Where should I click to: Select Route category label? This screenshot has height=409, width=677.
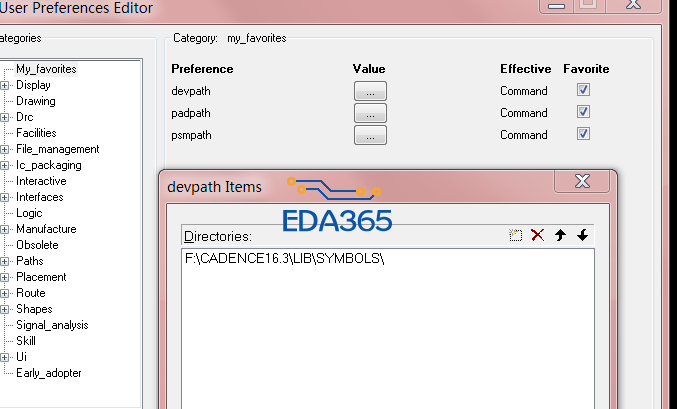31,293
